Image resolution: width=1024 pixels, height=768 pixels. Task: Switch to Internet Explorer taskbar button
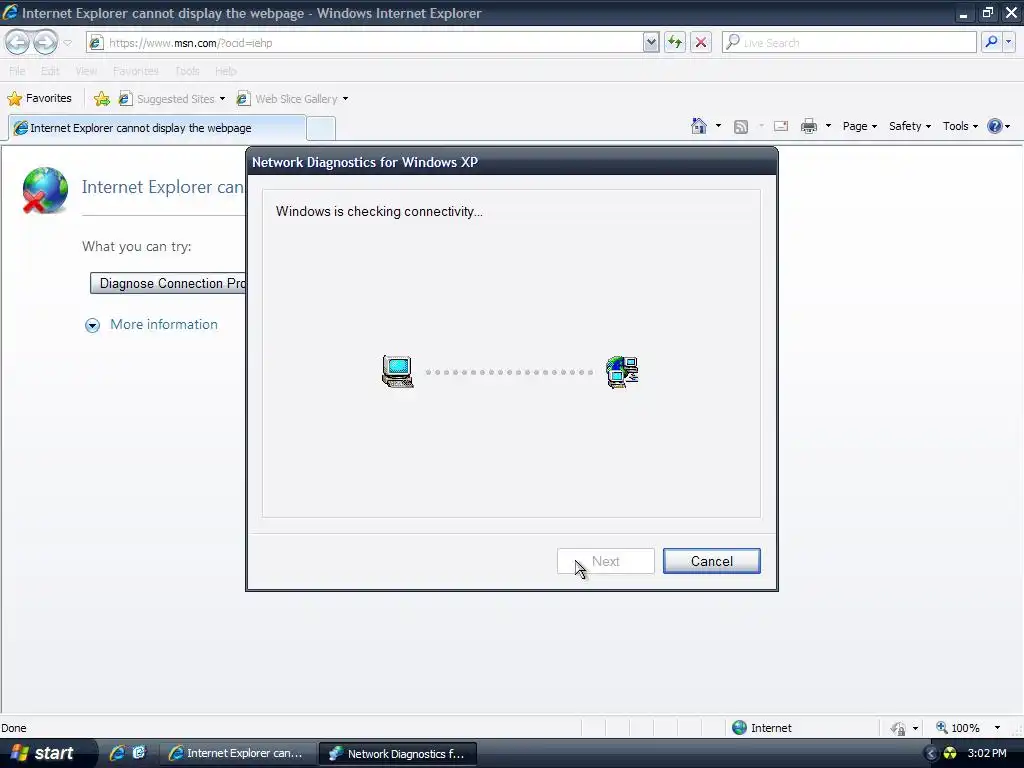pyautogui.click(x=238, y=753)
